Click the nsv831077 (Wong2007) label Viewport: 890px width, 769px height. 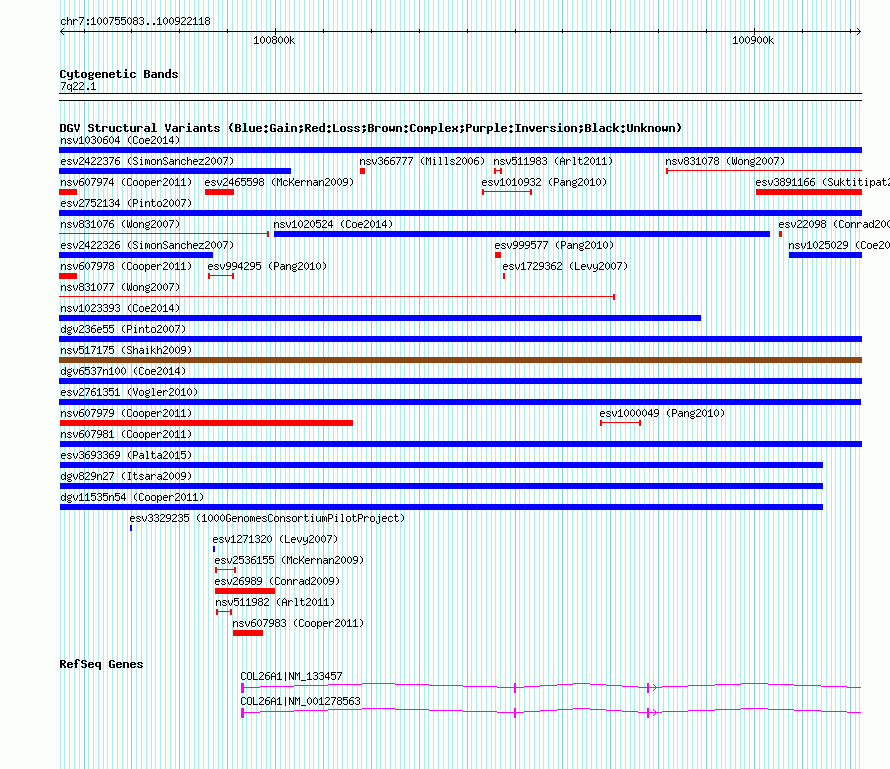click(120, 287)
